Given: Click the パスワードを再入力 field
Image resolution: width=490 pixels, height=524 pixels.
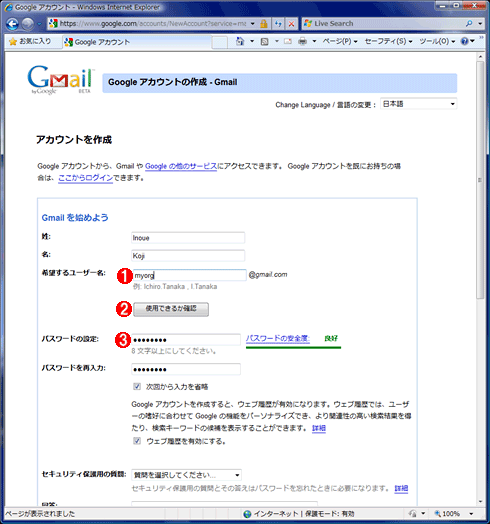Looking at the screenshot, I should click(x=186, y=369).
